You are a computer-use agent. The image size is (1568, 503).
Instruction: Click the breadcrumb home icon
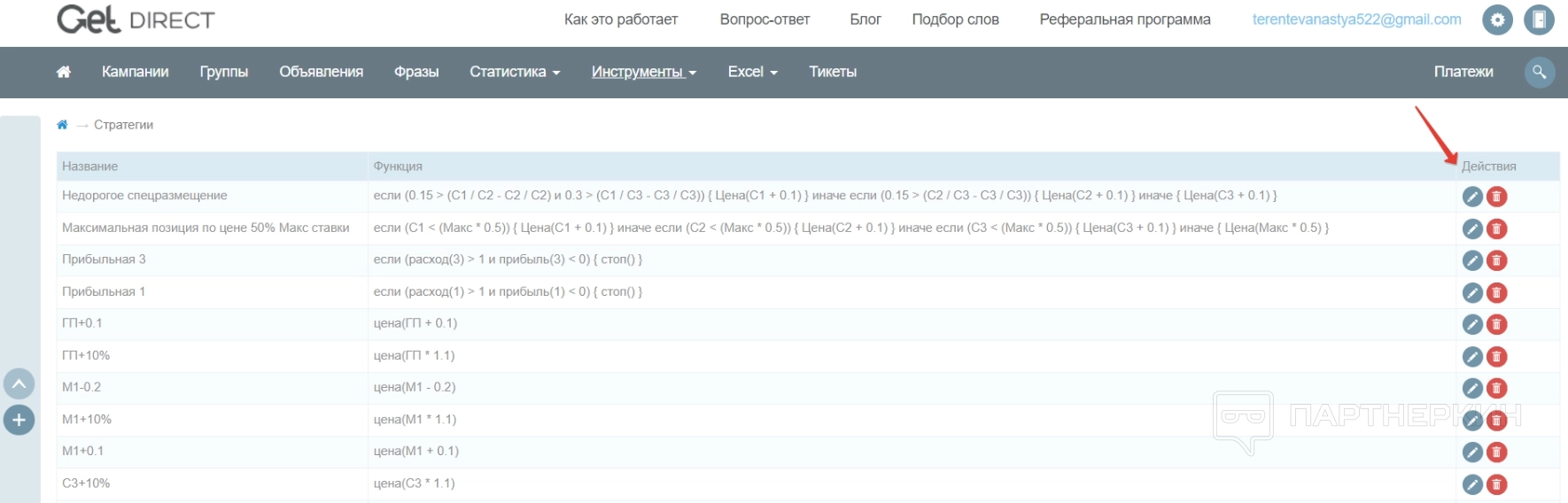(x=62, y=125)
